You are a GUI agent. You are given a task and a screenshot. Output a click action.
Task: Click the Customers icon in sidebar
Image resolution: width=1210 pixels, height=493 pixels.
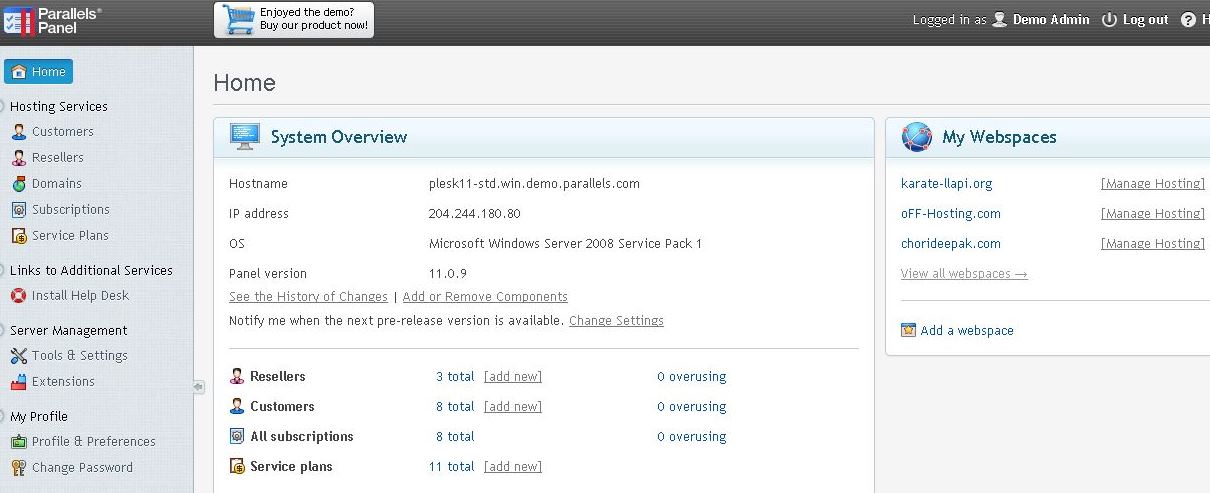click(x=18, y=132)
